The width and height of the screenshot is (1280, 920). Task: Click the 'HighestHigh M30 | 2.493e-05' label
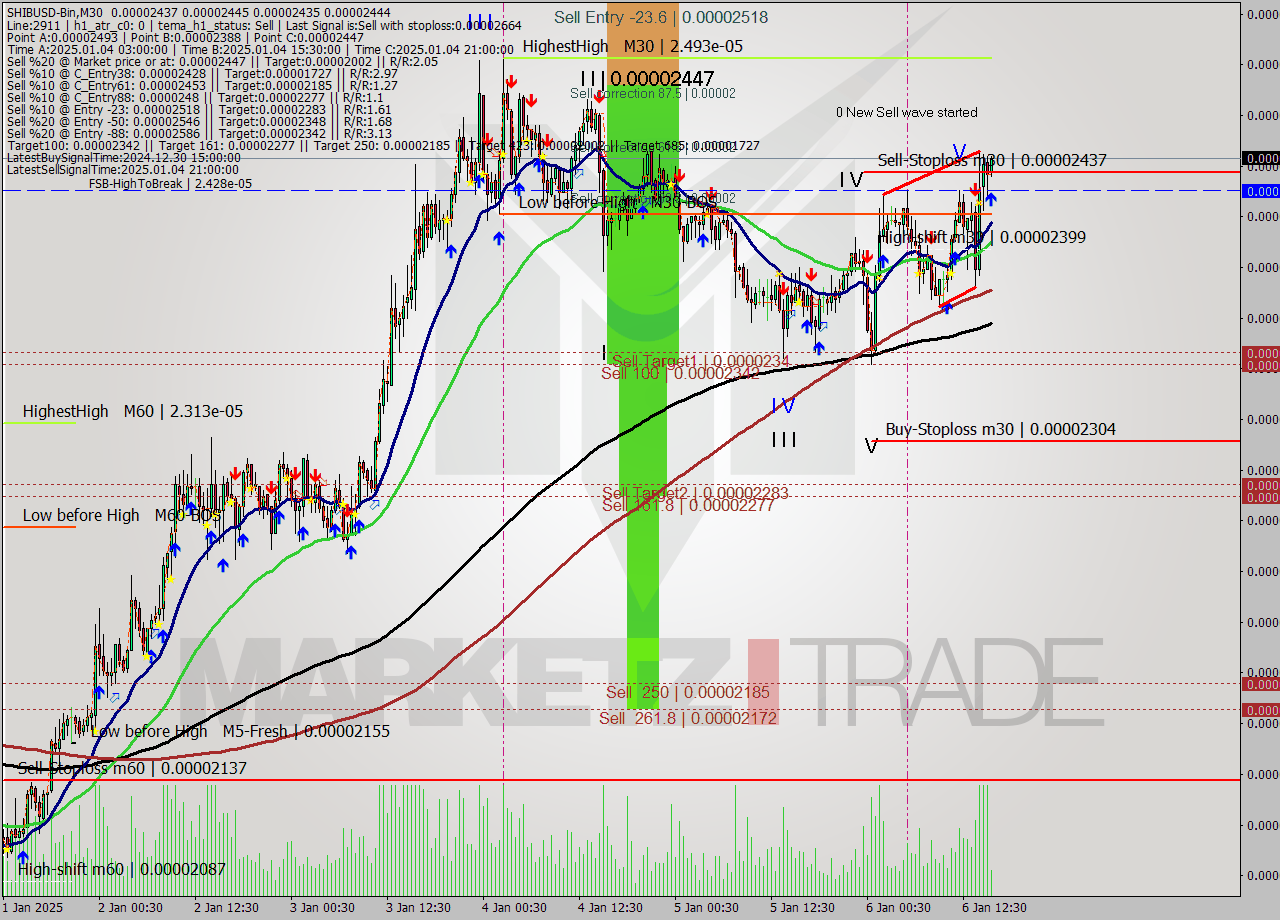pyautogui.click(x=632, y=46)
